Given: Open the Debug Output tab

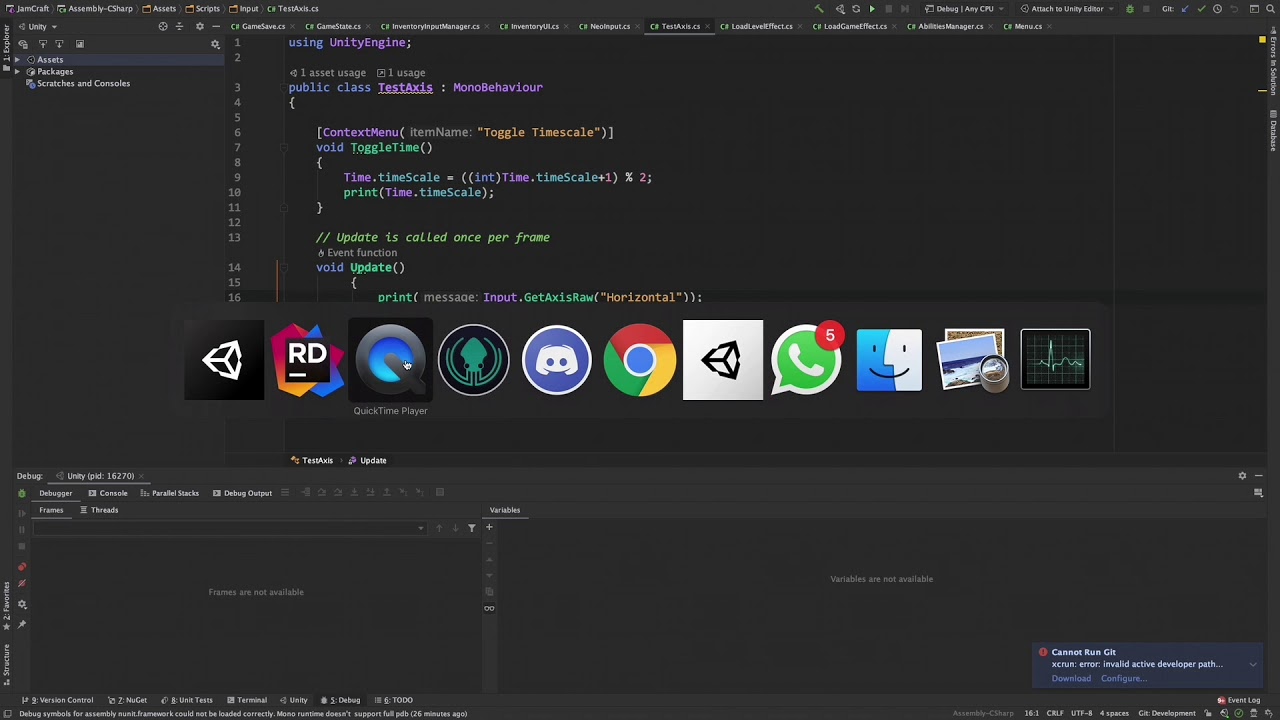Looking at the screenshot, I should [242, 493].
